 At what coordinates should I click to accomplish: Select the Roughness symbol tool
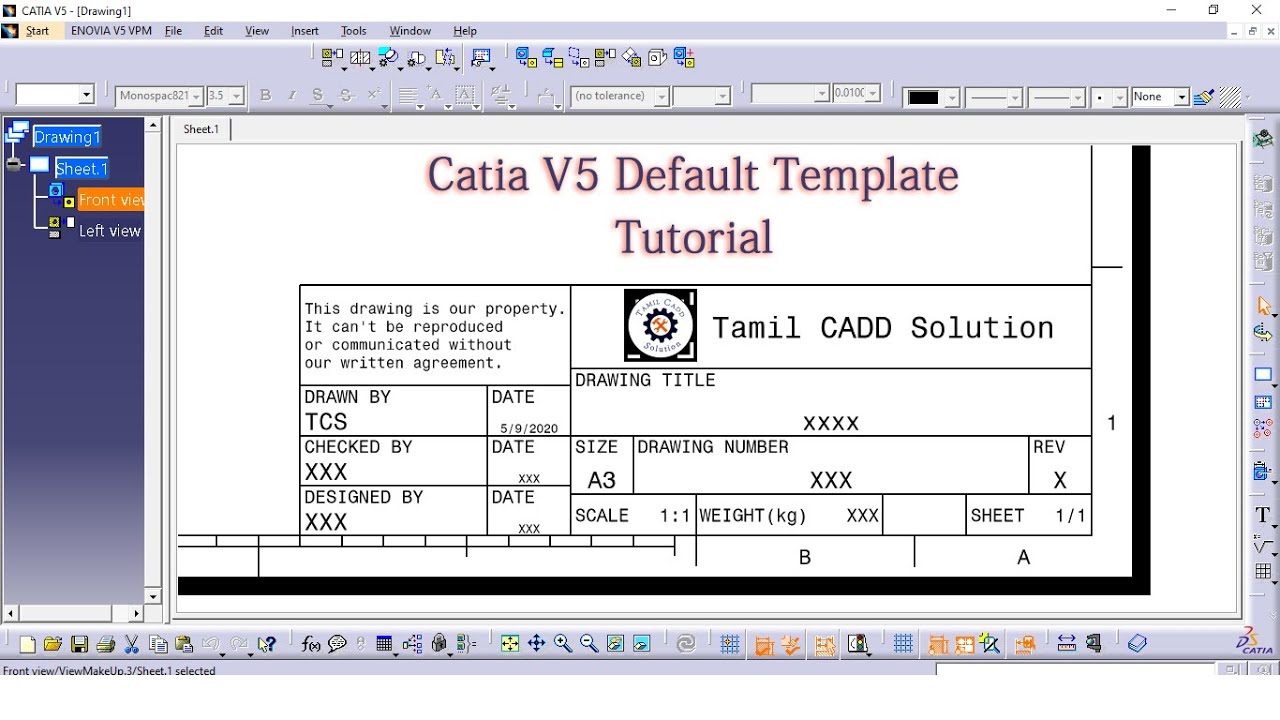pos(1264,545)
